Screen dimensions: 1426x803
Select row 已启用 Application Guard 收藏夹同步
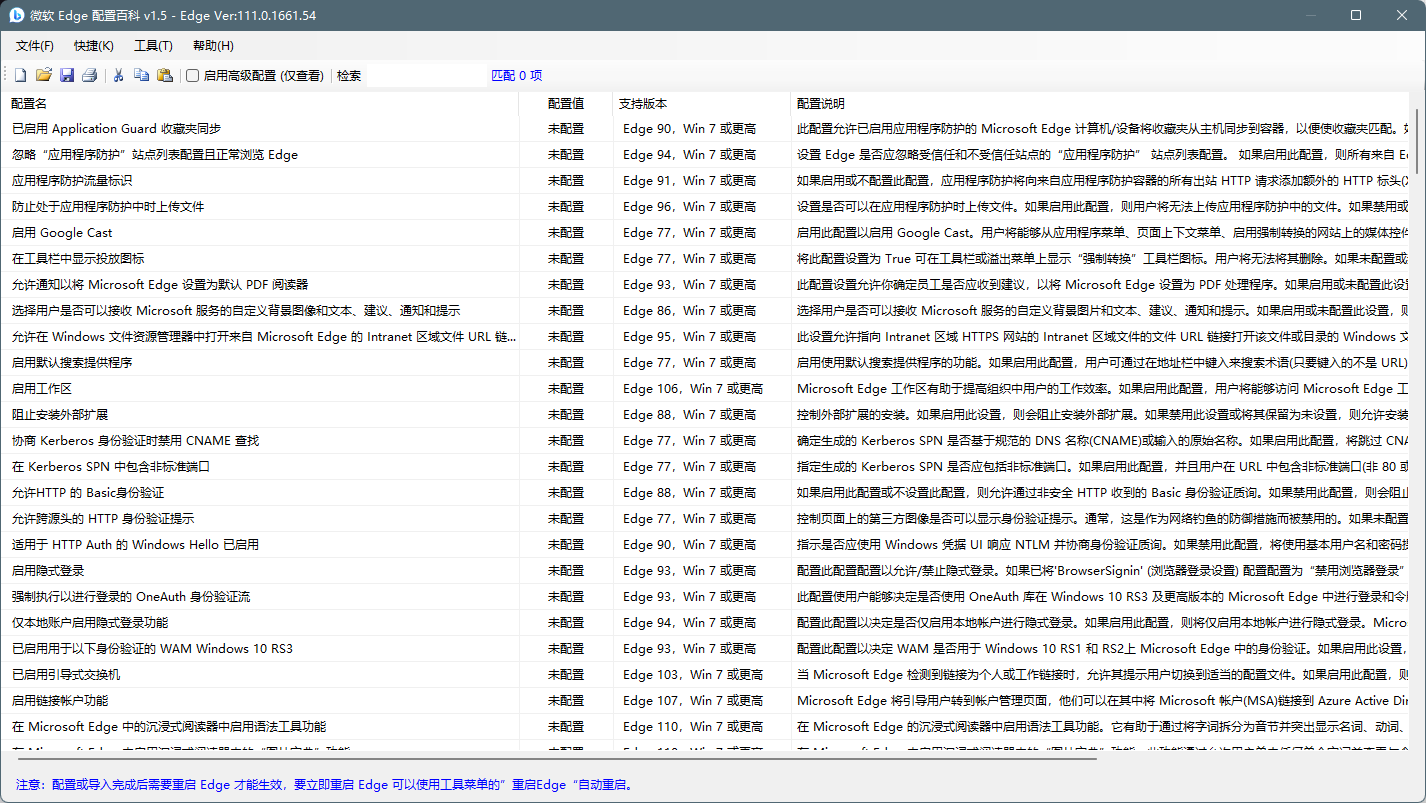(x=707, y=128)
